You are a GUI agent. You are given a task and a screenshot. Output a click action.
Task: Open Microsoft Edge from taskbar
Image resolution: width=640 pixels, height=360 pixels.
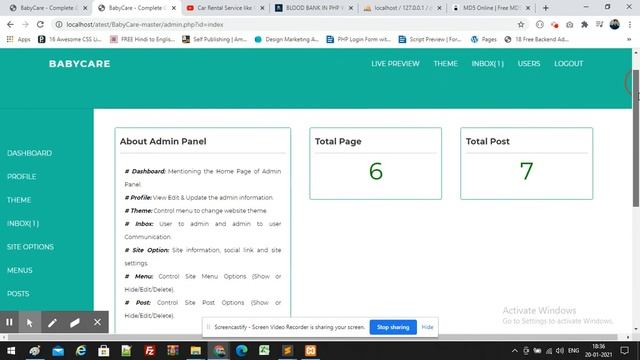click(241, 351)
